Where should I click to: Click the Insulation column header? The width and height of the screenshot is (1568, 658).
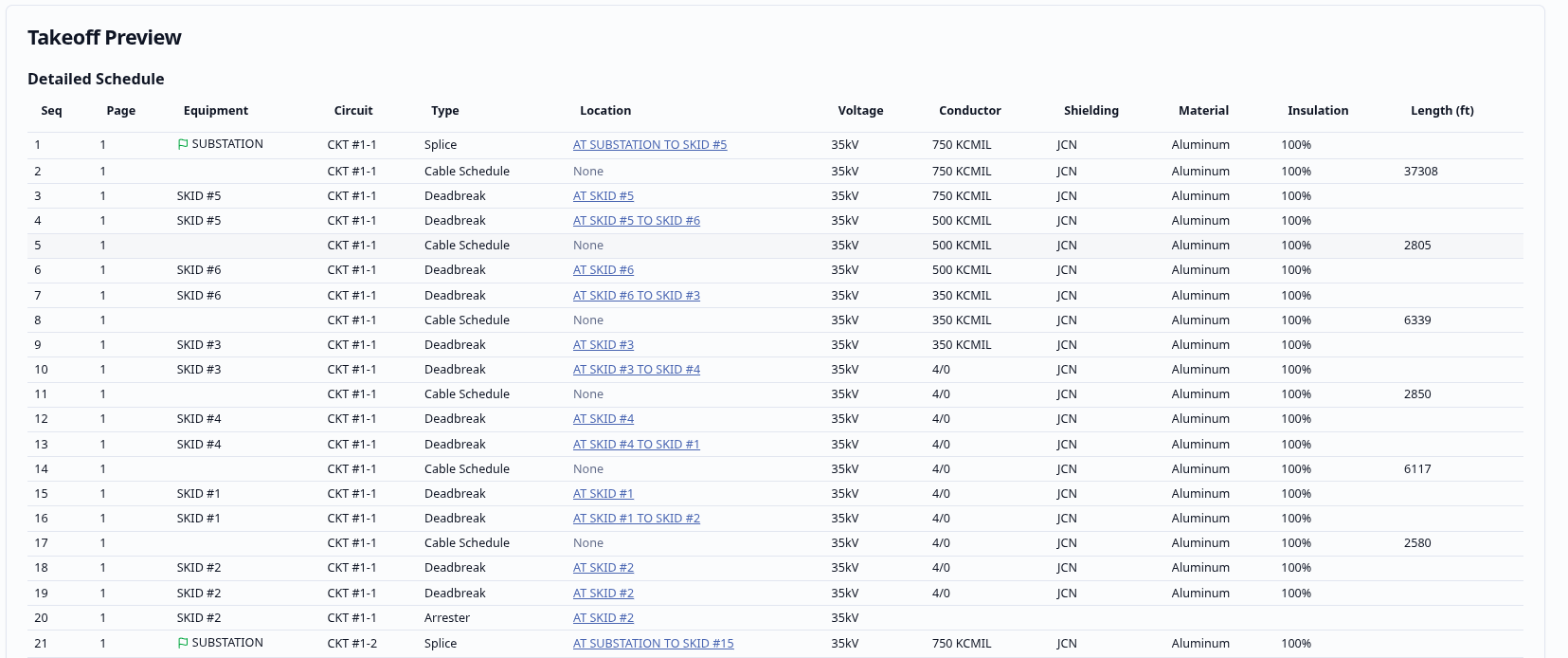tap(1318, 111)
